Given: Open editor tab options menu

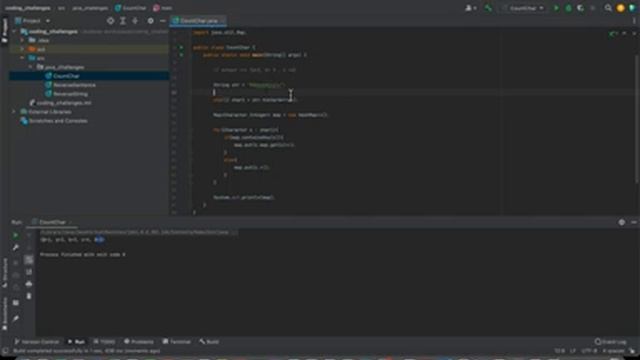Looking at the screenshot, I should tap(634, 20).
